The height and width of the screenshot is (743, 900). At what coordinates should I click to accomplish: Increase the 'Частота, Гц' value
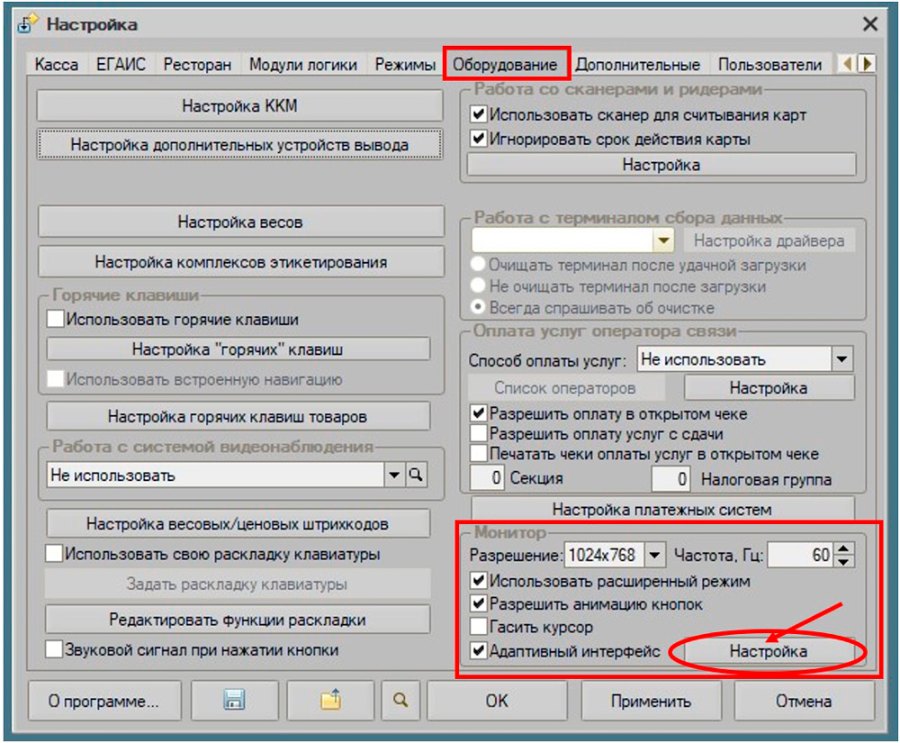point(843,549)
